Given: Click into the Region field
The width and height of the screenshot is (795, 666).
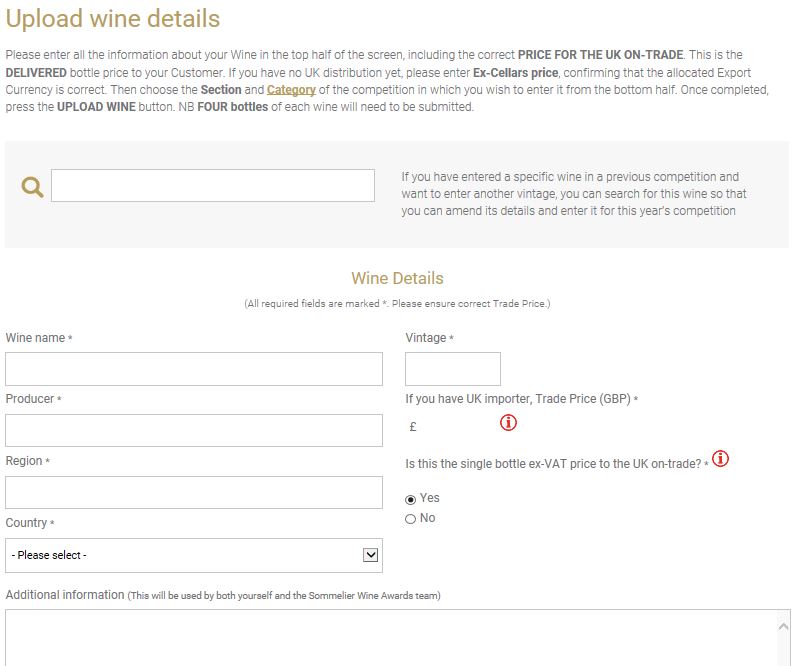Looking at the screenshot, I should click(194, 492).
